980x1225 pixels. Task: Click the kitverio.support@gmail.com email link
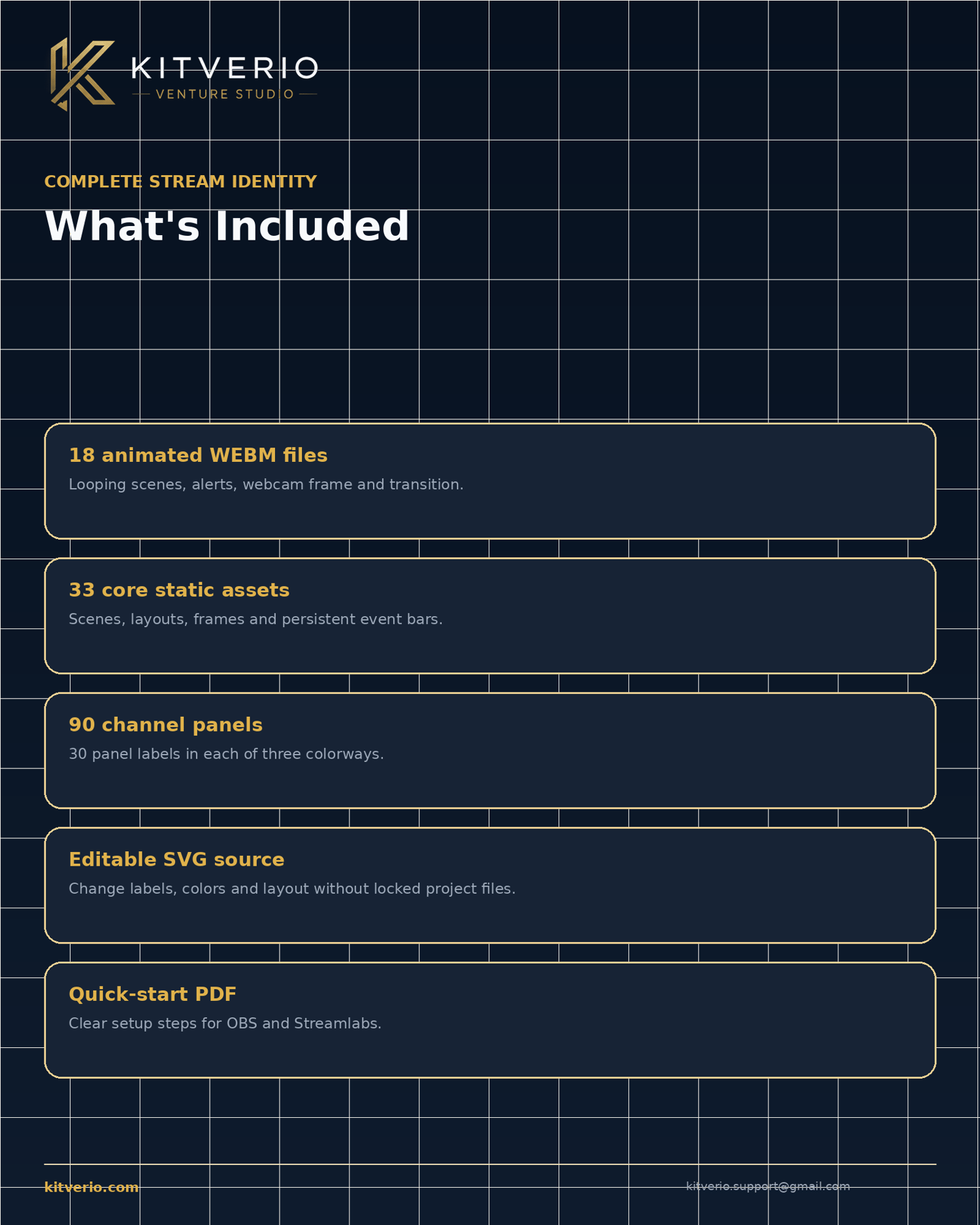pos(768,1186)
